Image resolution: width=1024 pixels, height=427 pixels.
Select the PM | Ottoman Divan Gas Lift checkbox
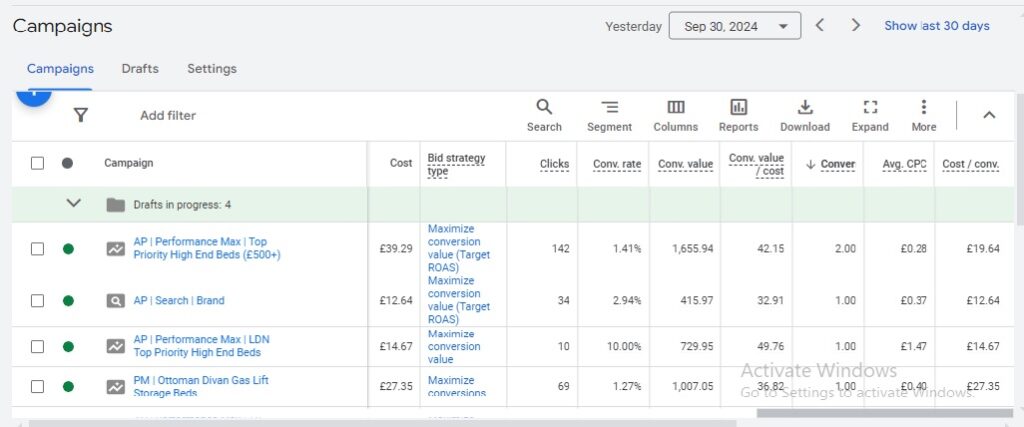[37, 386]
